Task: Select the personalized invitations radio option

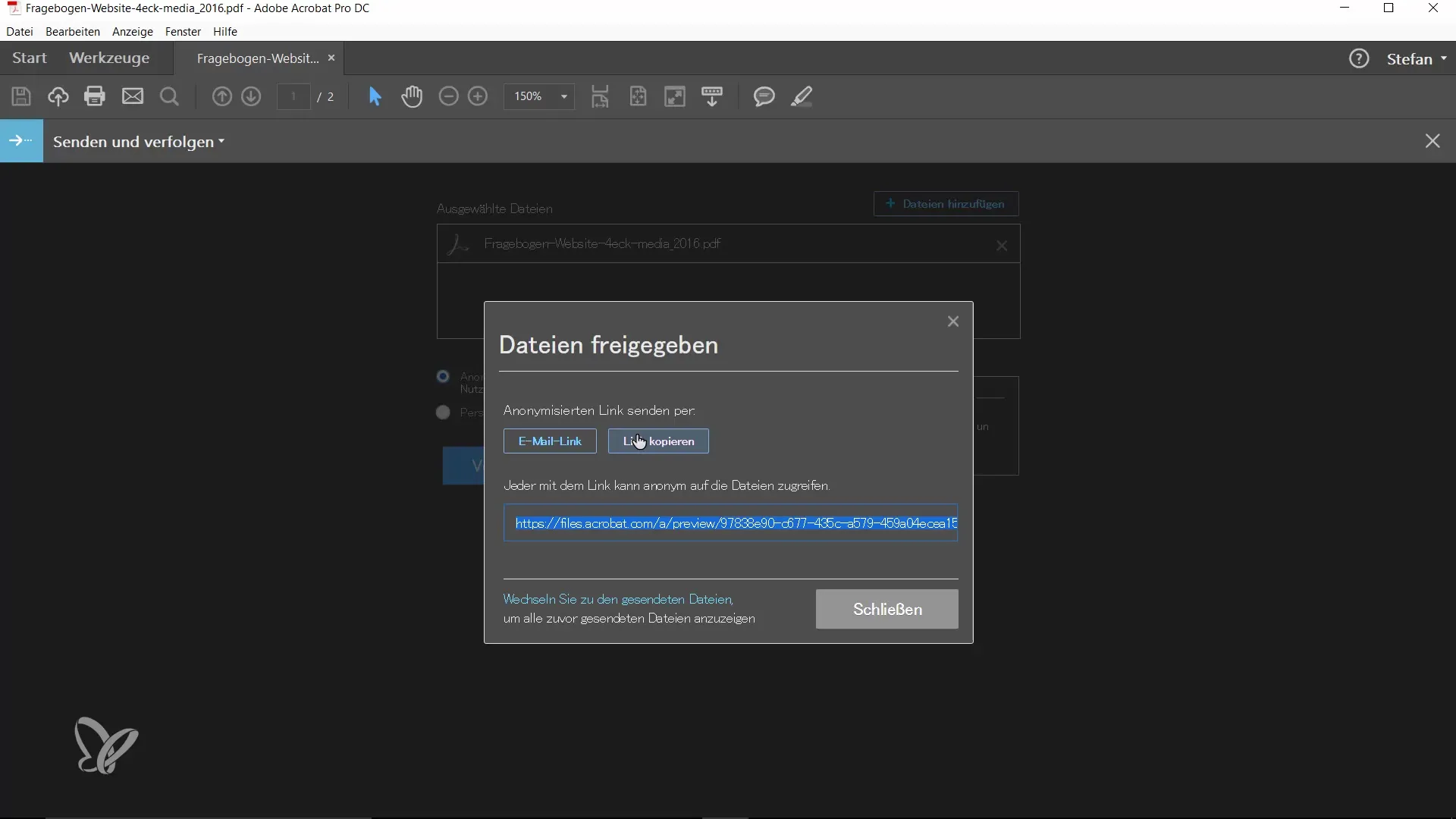Action: pyautogui.click(x=444, y=413)
